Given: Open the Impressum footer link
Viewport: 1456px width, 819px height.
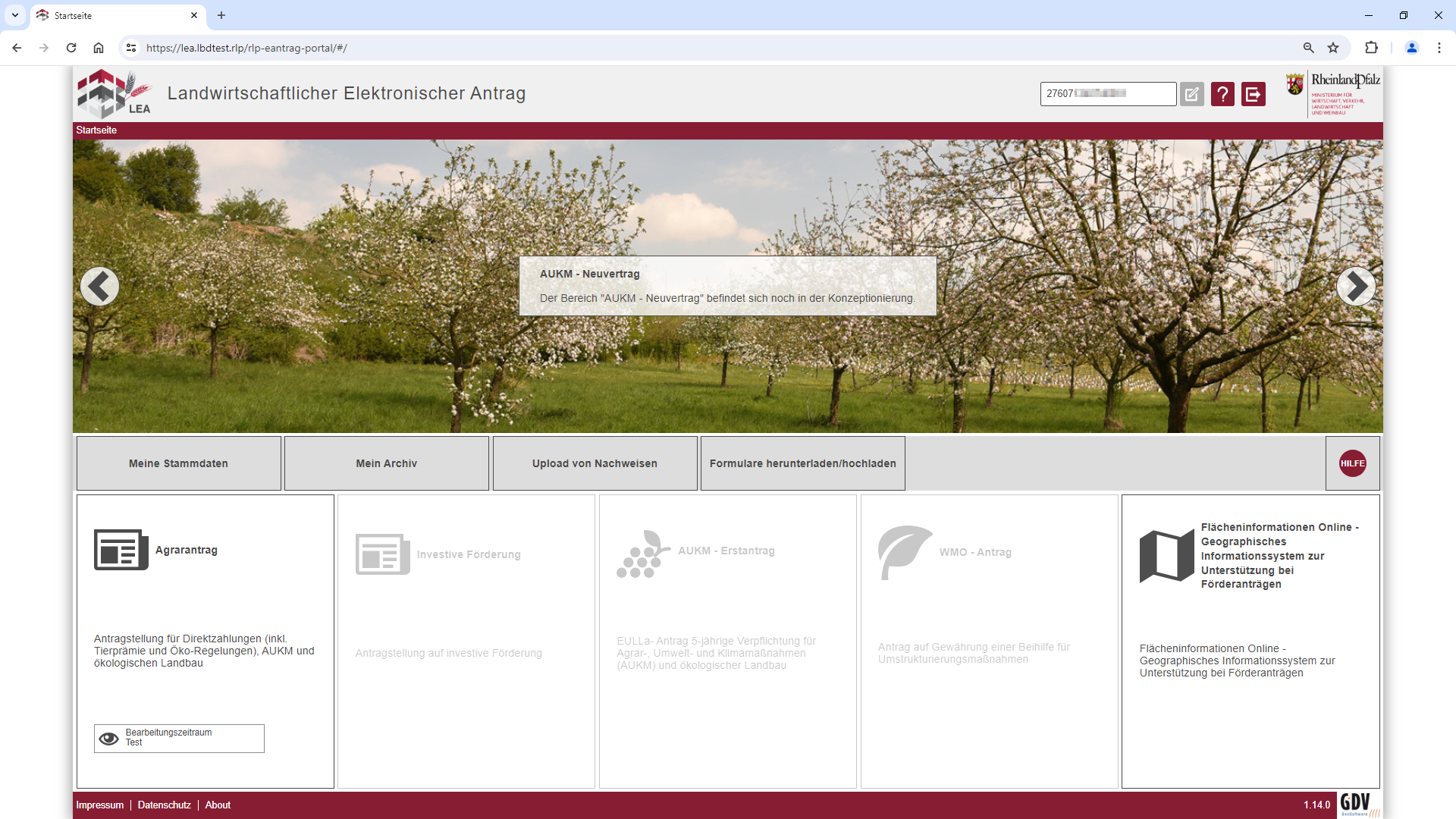Looking at the screenshot, I should tap(99, 805).
